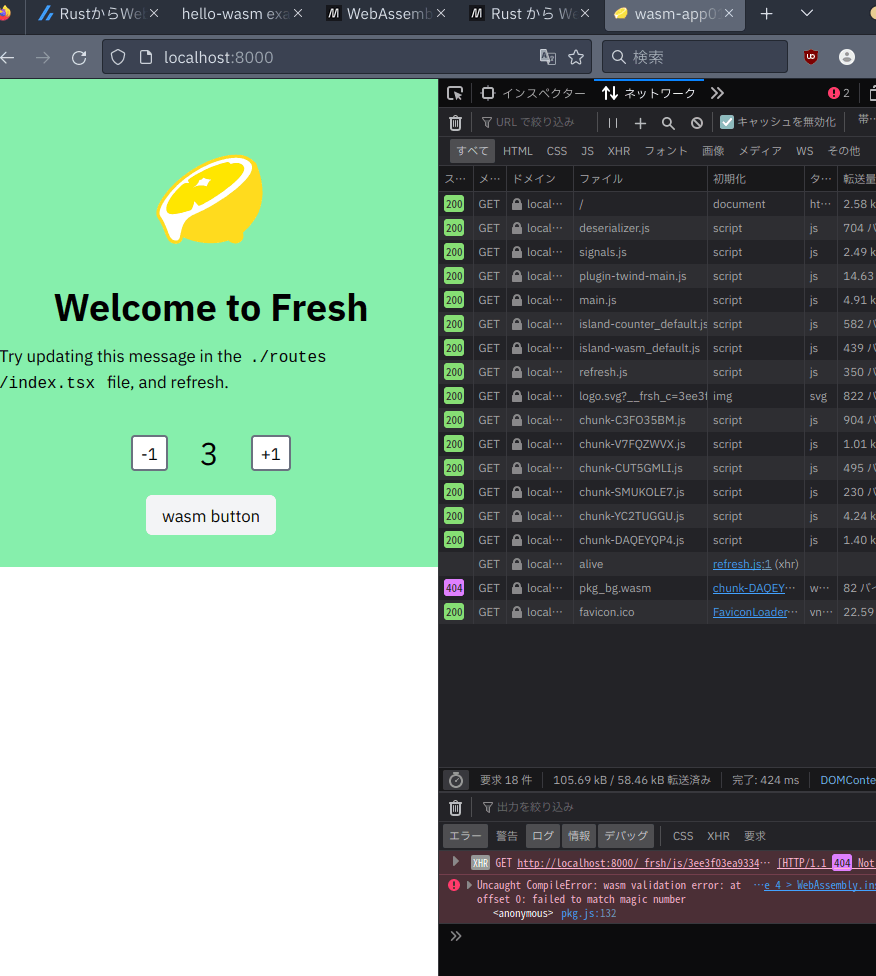Bookmark this page with the star icon

(x=576, y=57)
